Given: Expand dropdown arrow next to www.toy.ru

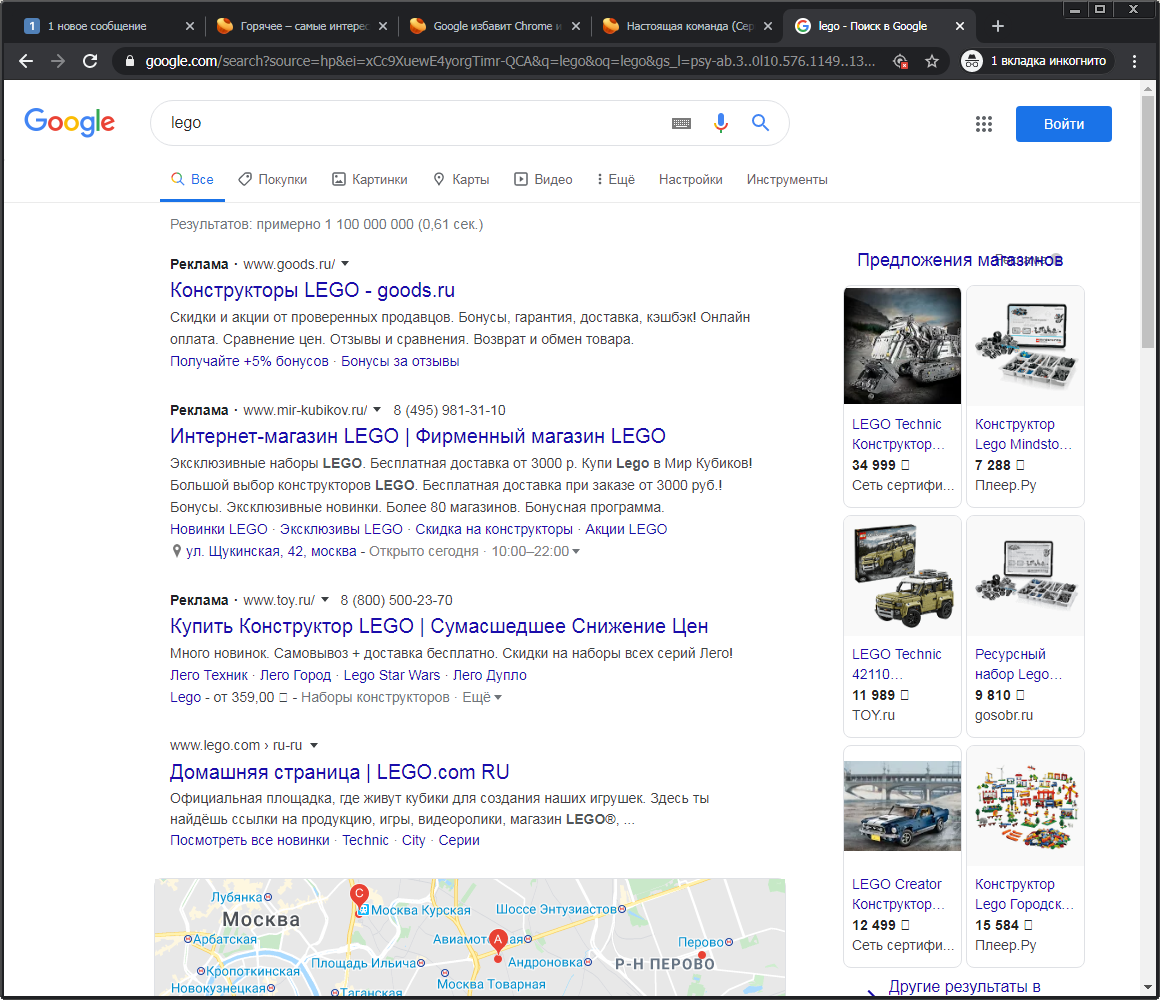Looking at the screenshot, I should 325,600.
